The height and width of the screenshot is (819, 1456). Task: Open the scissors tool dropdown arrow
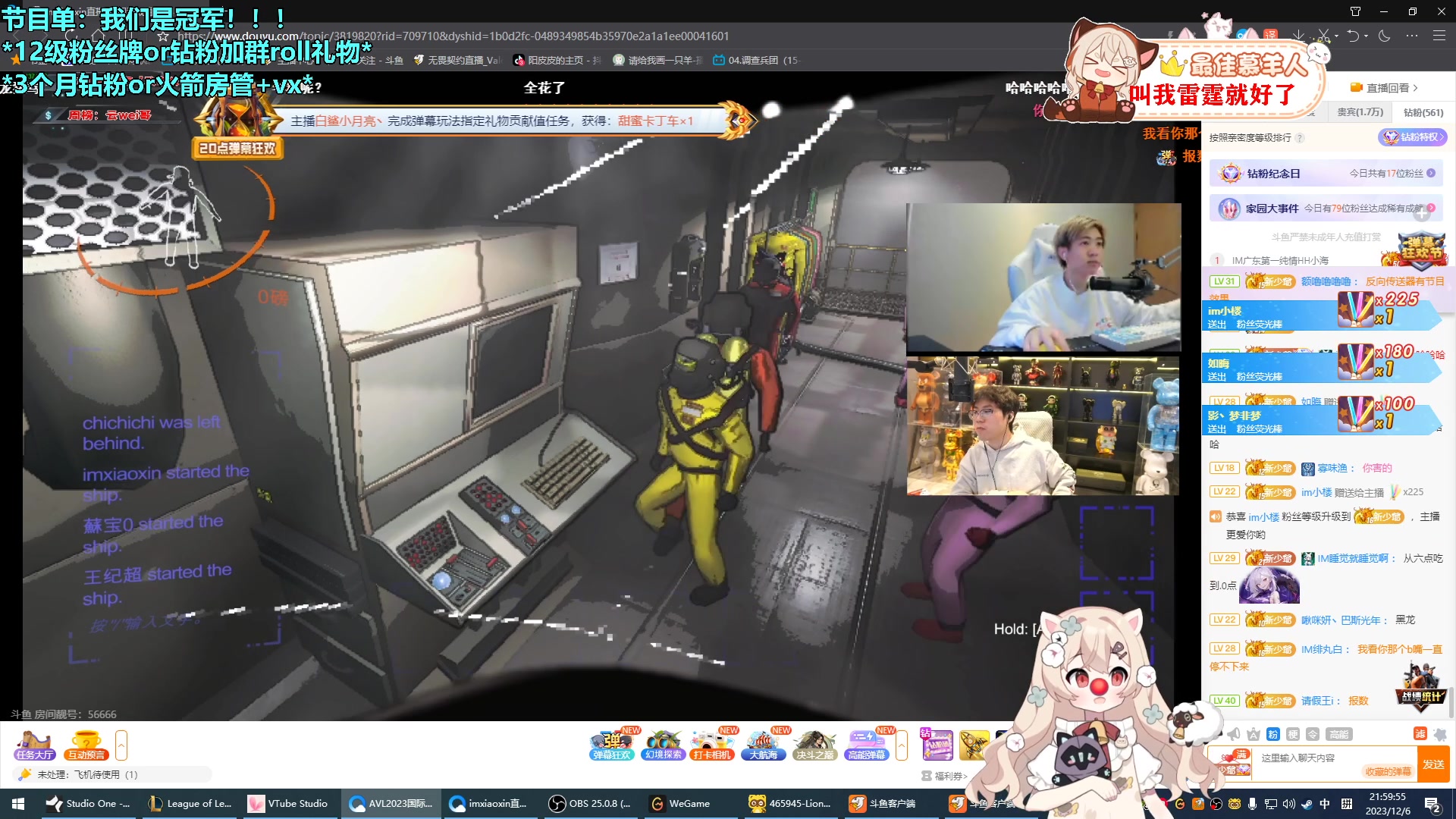(1336, 36)
